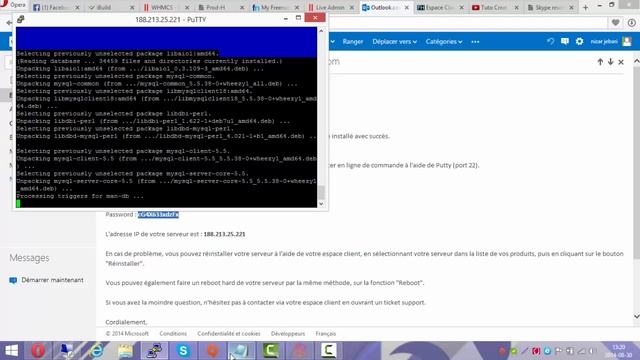Click the Messages heading in sidebar
Screen dimensions: 640x360
[x=29, y=258]
